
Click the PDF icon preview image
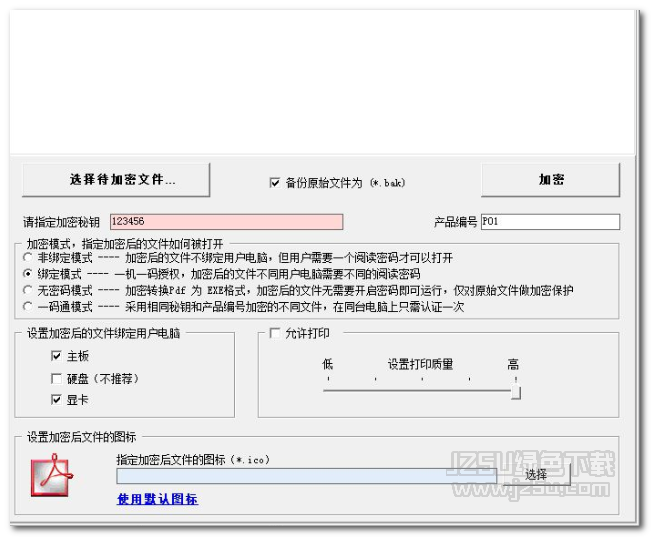pos(51,475)
